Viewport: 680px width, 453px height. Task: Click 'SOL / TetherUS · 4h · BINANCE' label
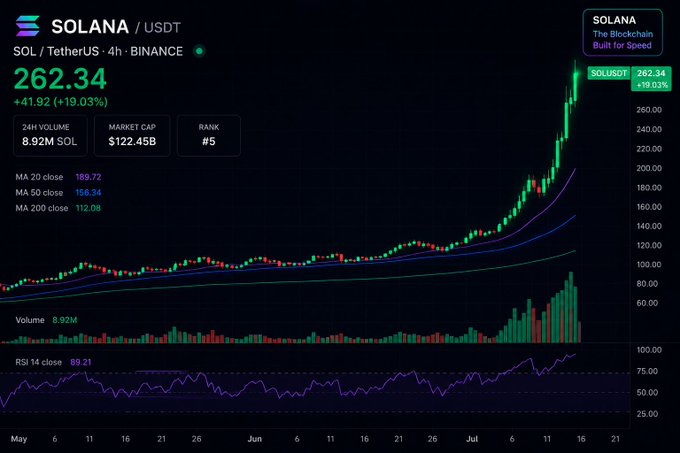click(x=98, y=51)
